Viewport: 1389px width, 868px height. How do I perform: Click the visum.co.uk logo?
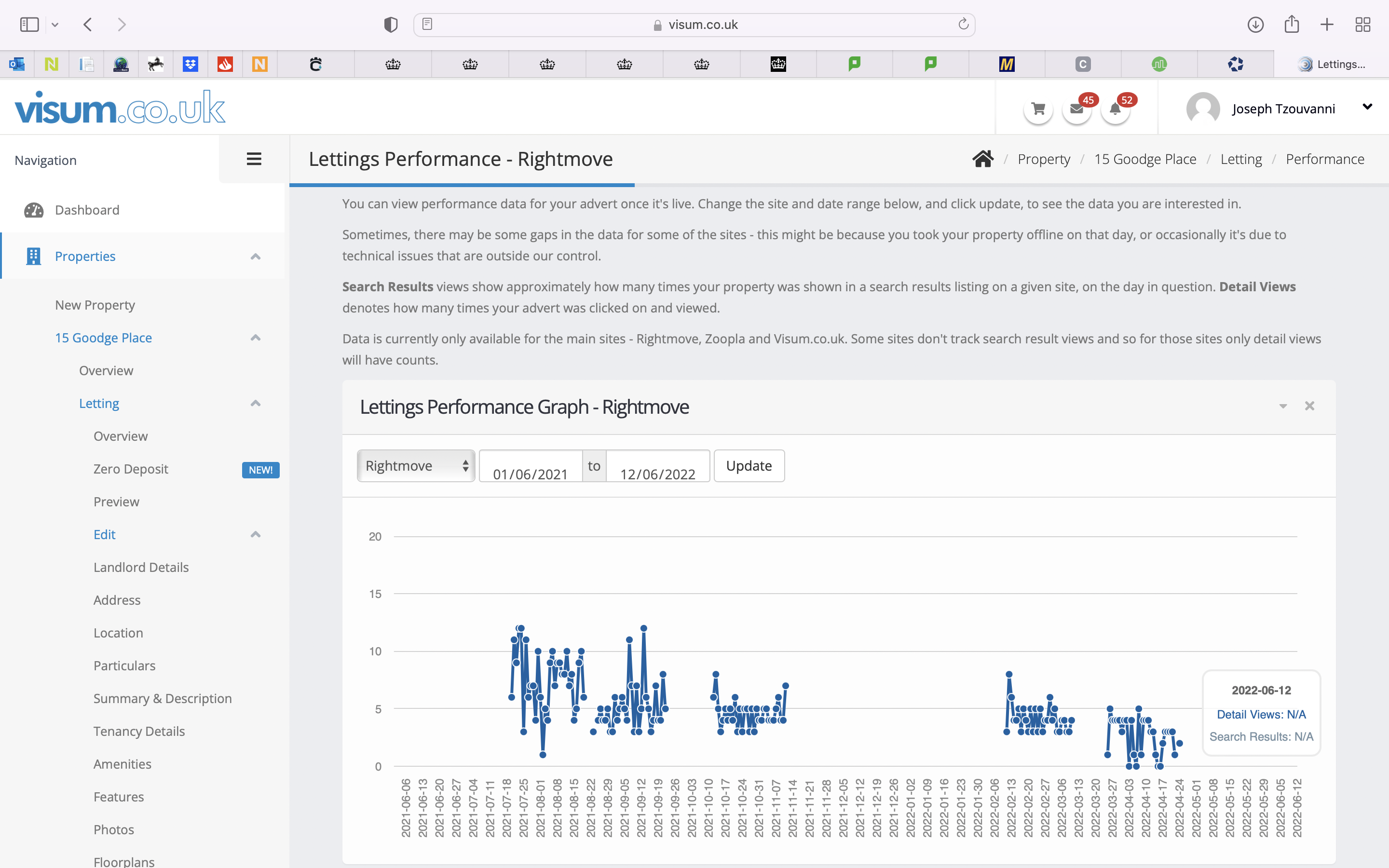tap(120, 108)
